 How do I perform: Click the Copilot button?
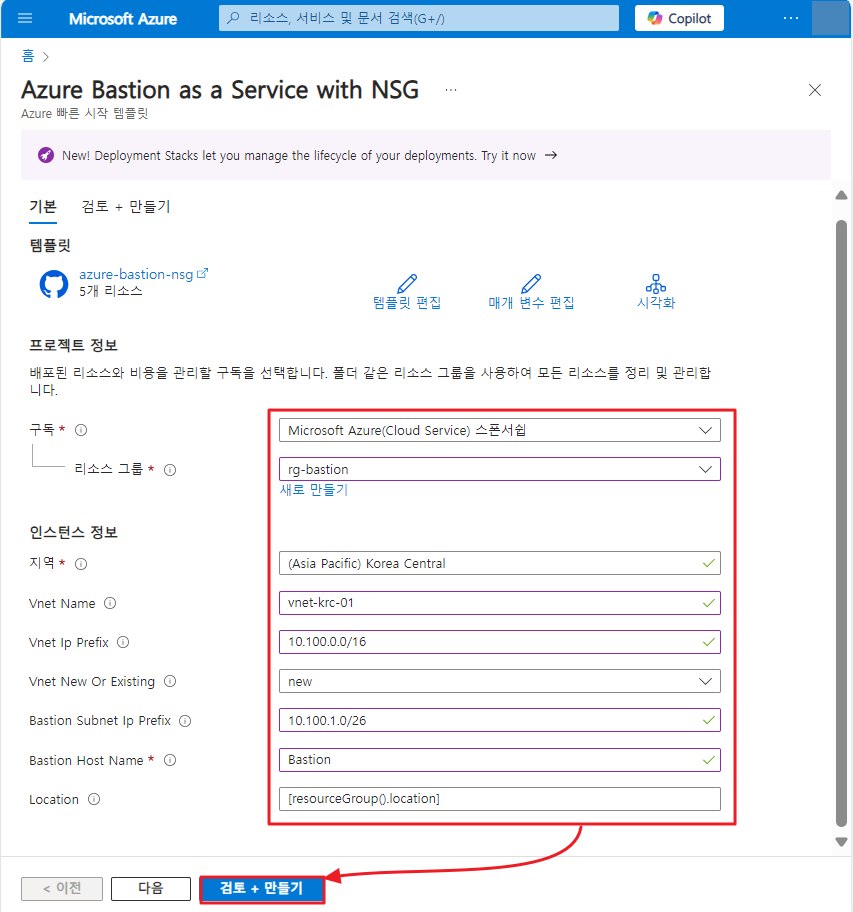coord(679,19)
